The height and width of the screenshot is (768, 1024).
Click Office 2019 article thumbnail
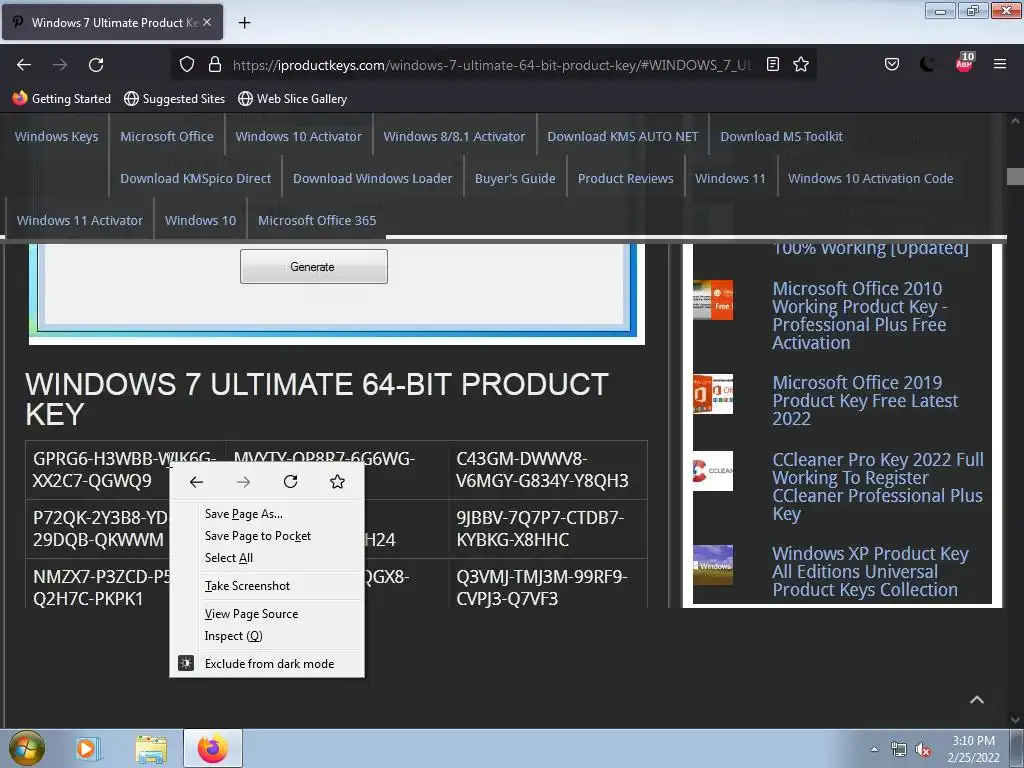[712, 394]
